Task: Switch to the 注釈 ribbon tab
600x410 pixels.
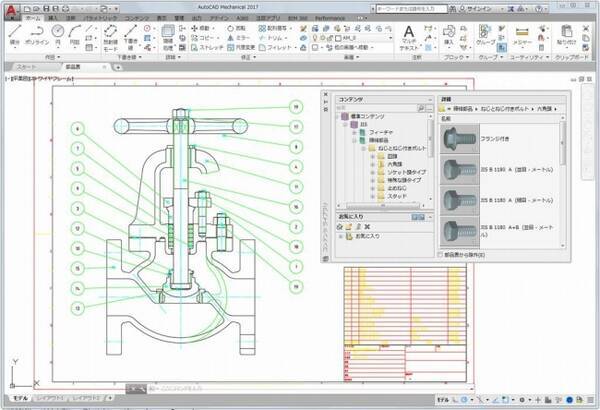Action: click(x=69, y=18)
